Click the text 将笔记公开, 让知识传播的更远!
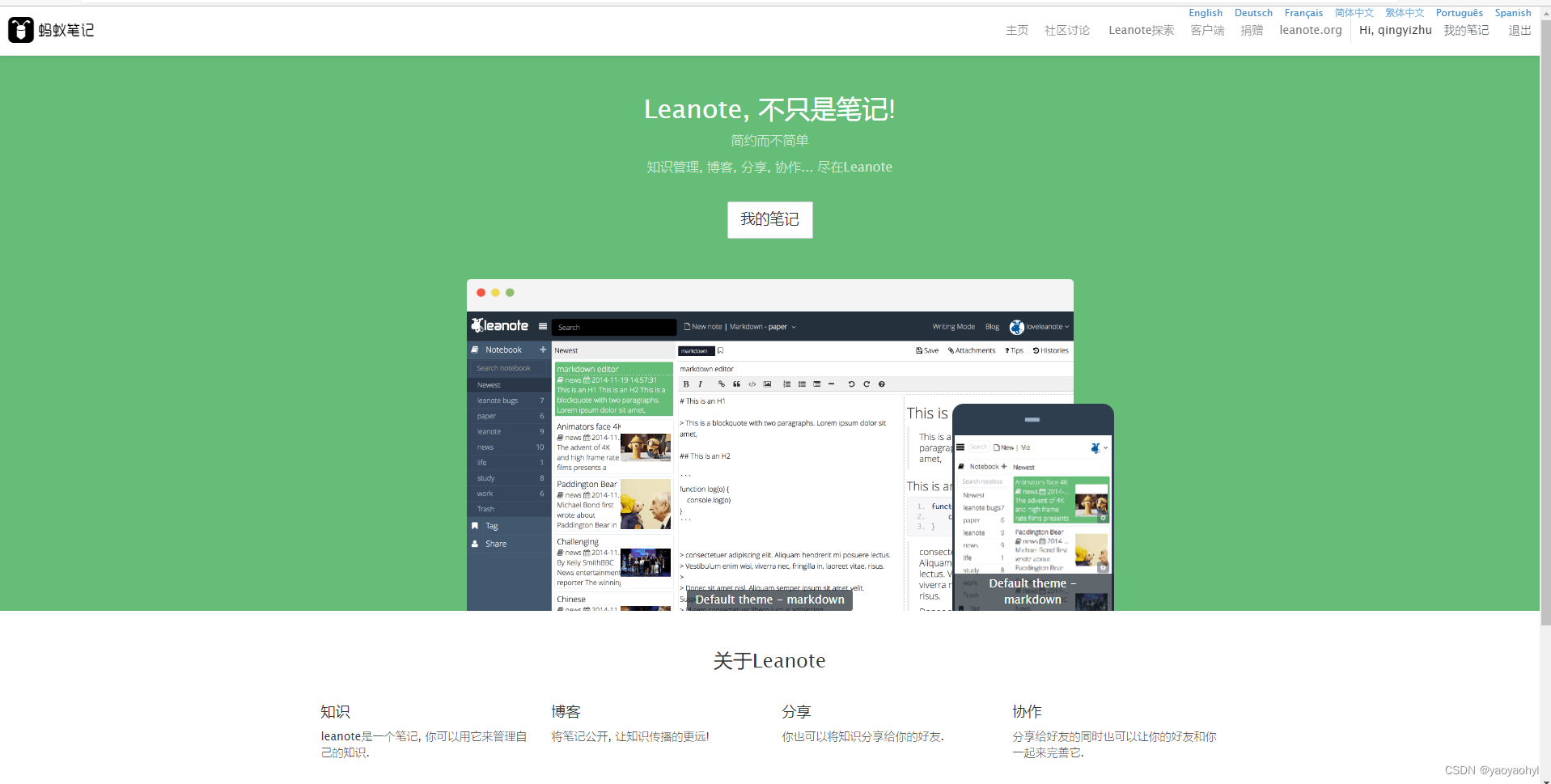1551x784 pixels. click(630, 736)
